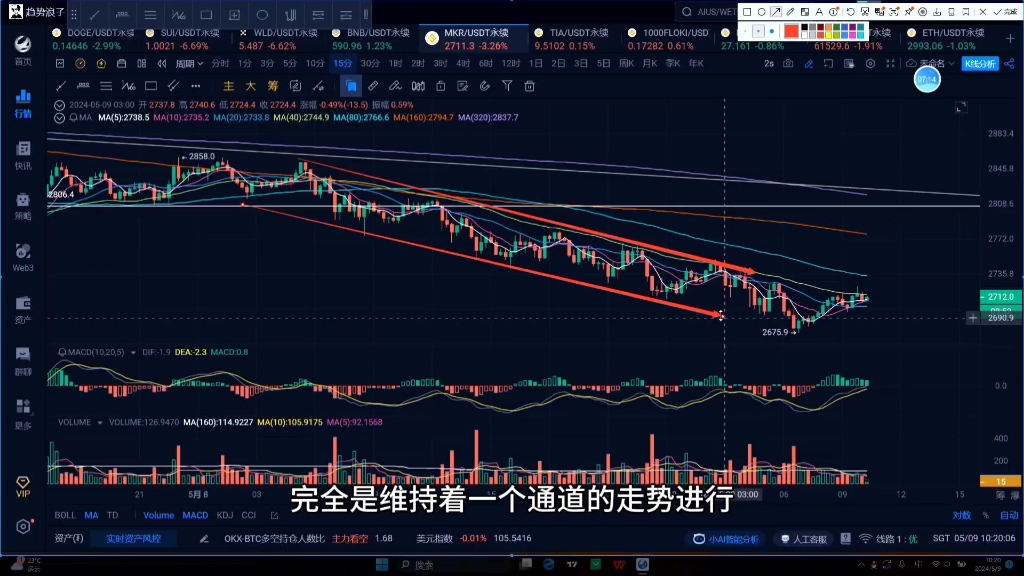Choose the largest brush size dot
1024x576 pixels.
[772, 31]
